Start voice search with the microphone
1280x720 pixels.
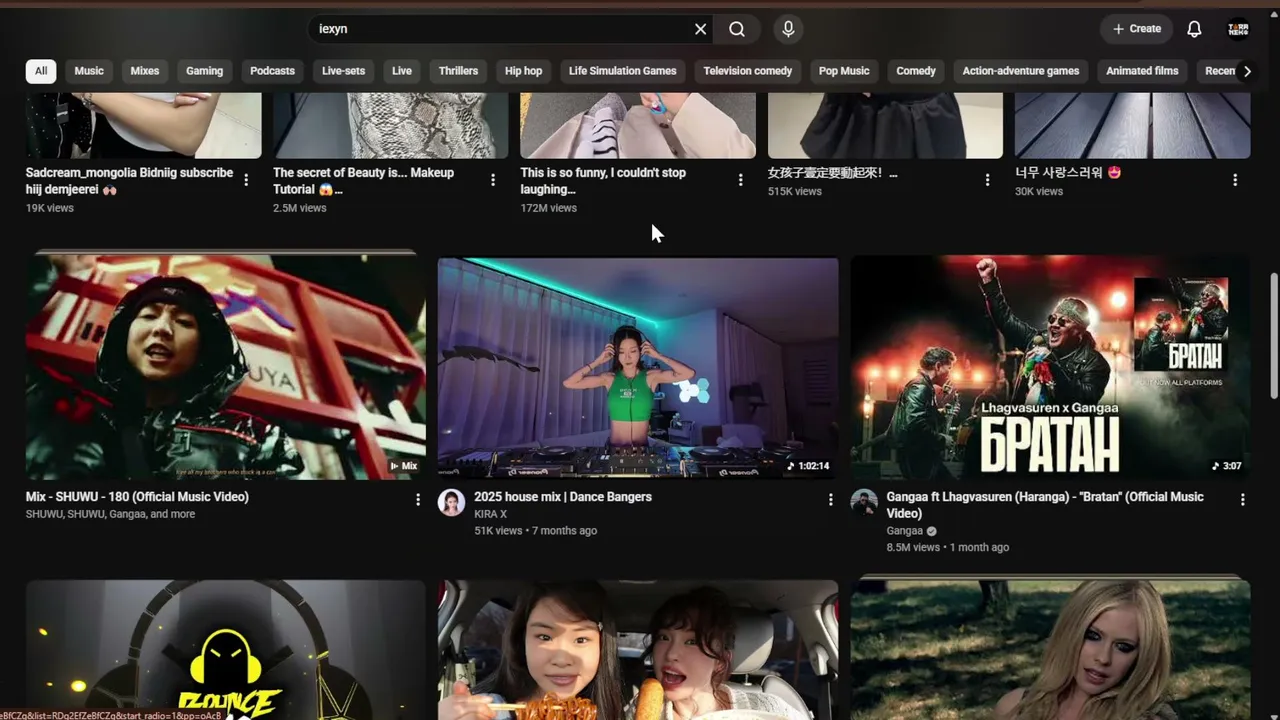[788, 29]
